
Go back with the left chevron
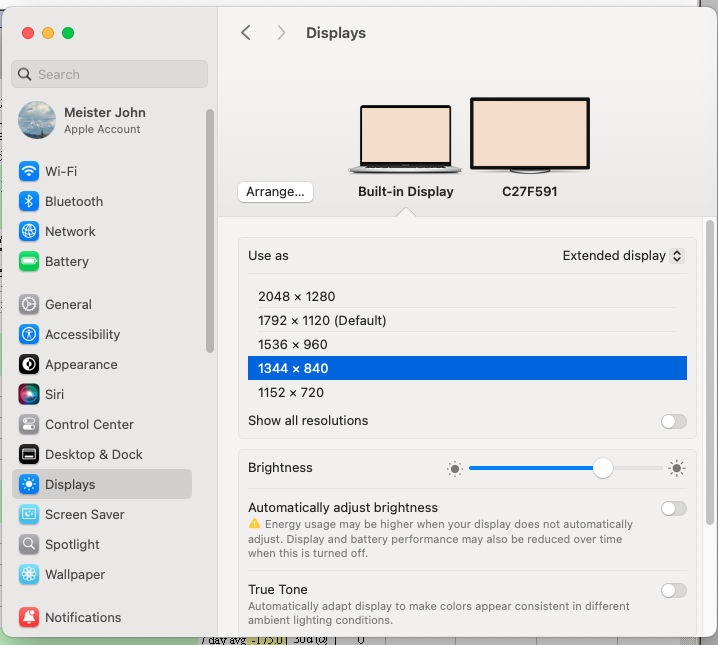coord(246,33)
